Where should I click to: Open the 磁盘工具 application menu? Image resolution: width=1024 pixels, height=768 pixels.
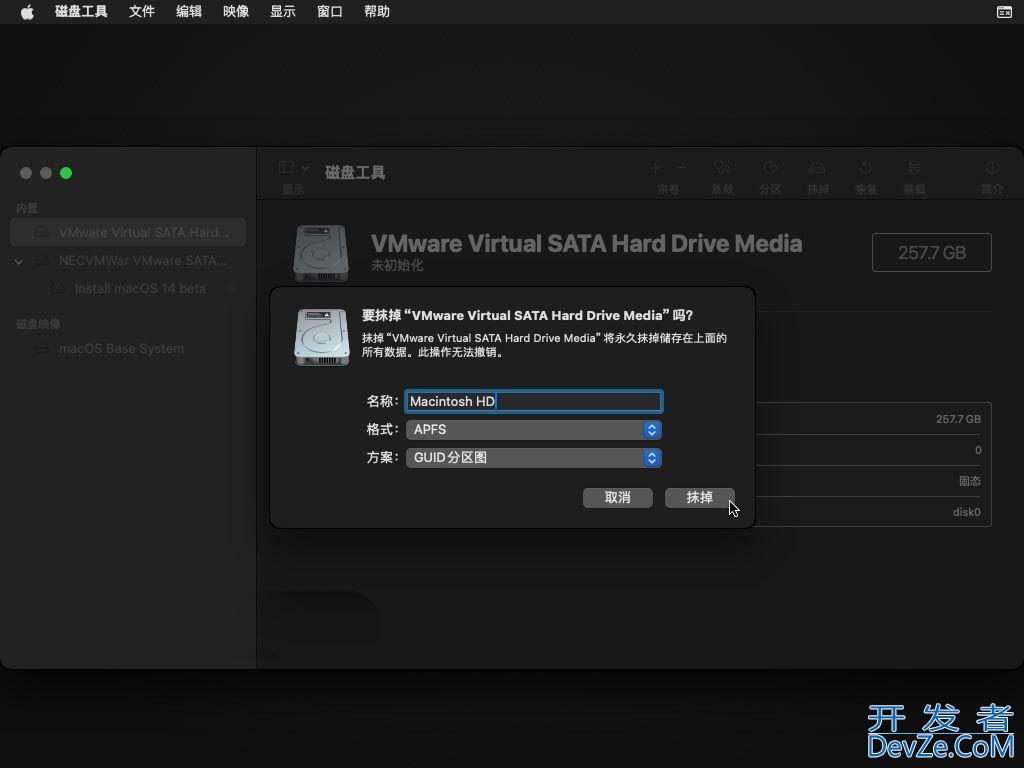click(x=81, y=12)
